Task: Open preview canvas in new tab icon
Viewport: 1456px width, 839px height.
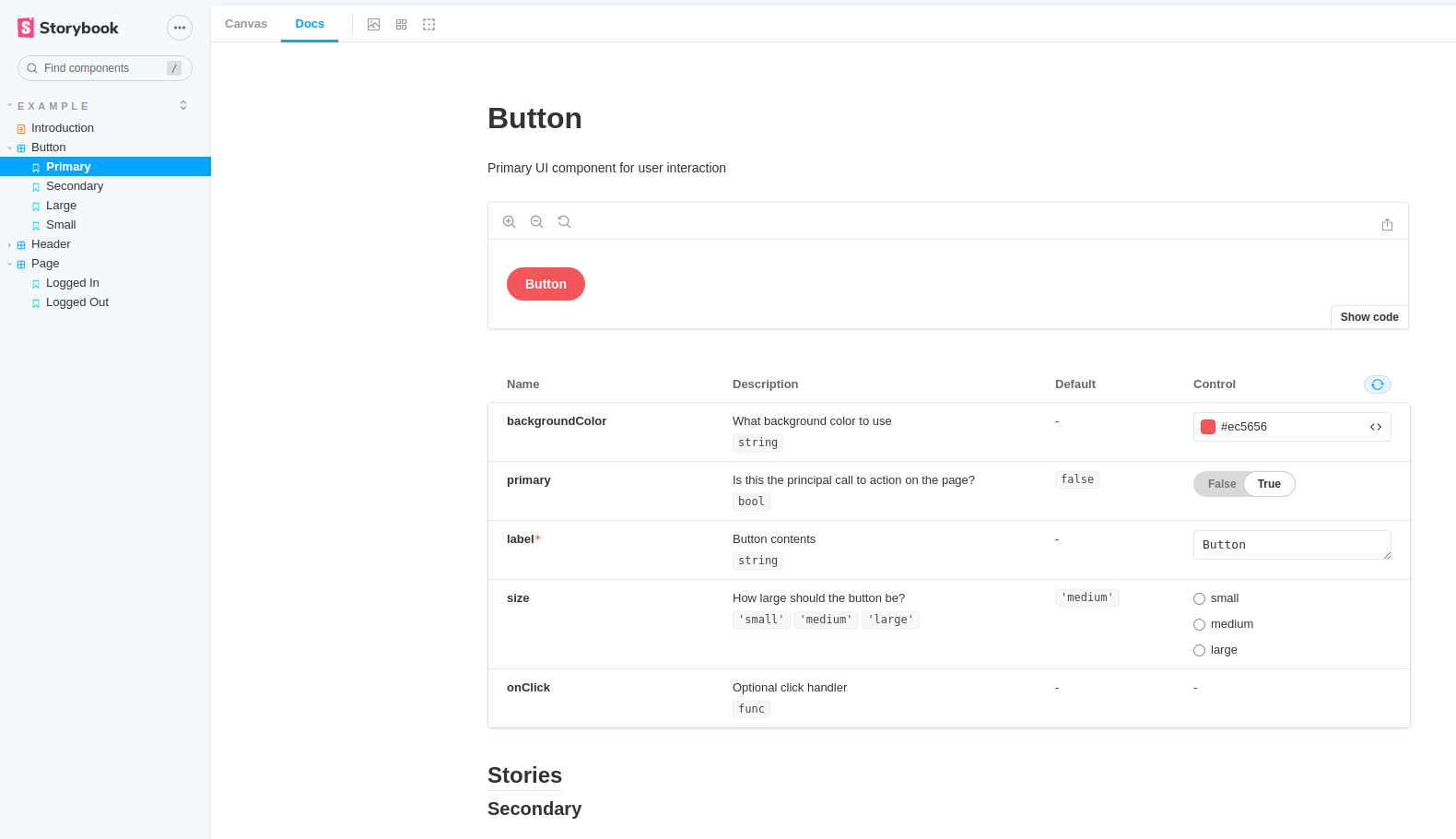Action: pos(1387,225)
